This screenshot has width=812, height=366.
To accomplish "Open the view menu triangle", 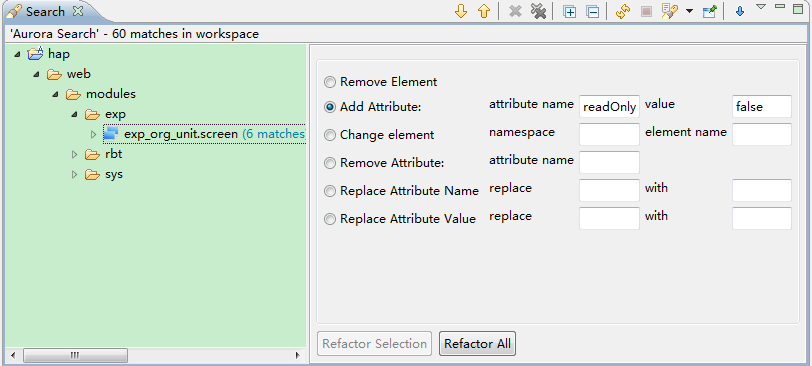I will click(x=761, y=7).
